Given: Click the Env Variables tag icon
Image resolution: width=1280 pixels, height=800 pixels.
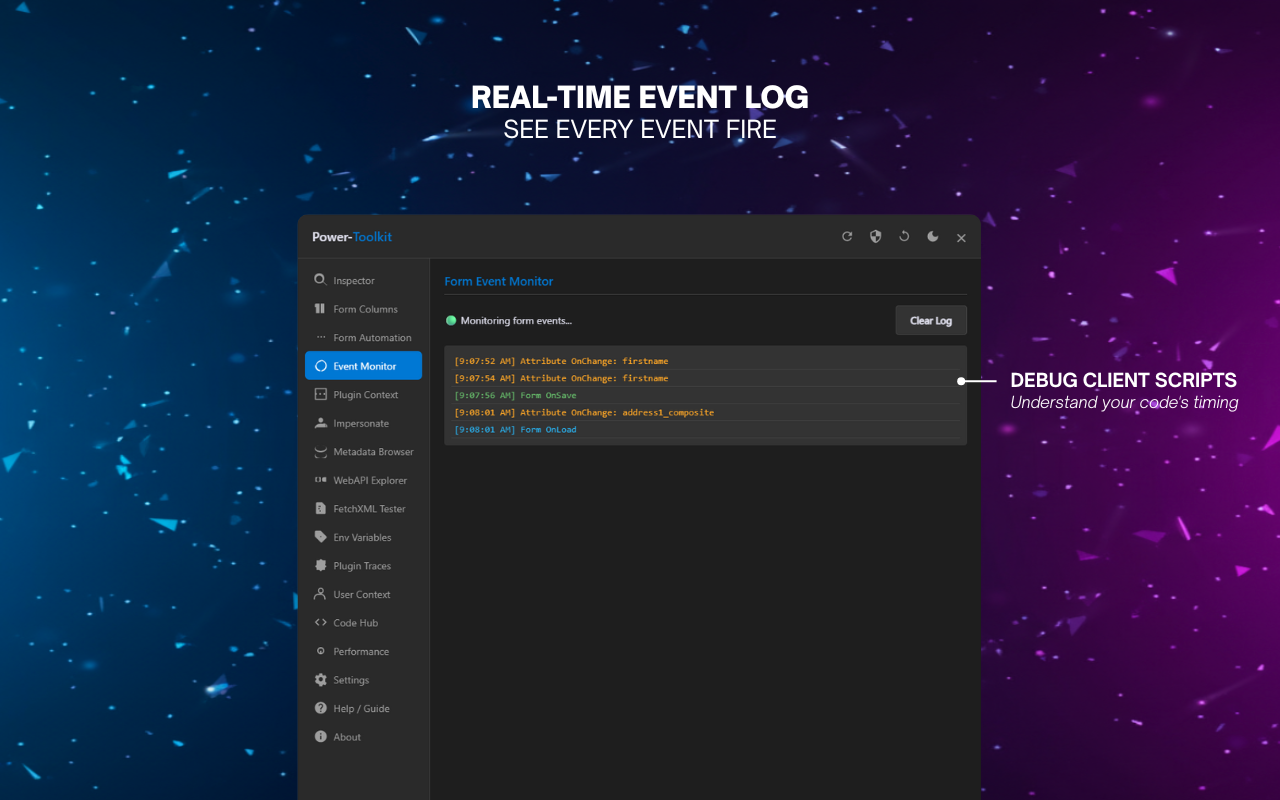Looking at the screenshot, I should (x=320, y=537).
